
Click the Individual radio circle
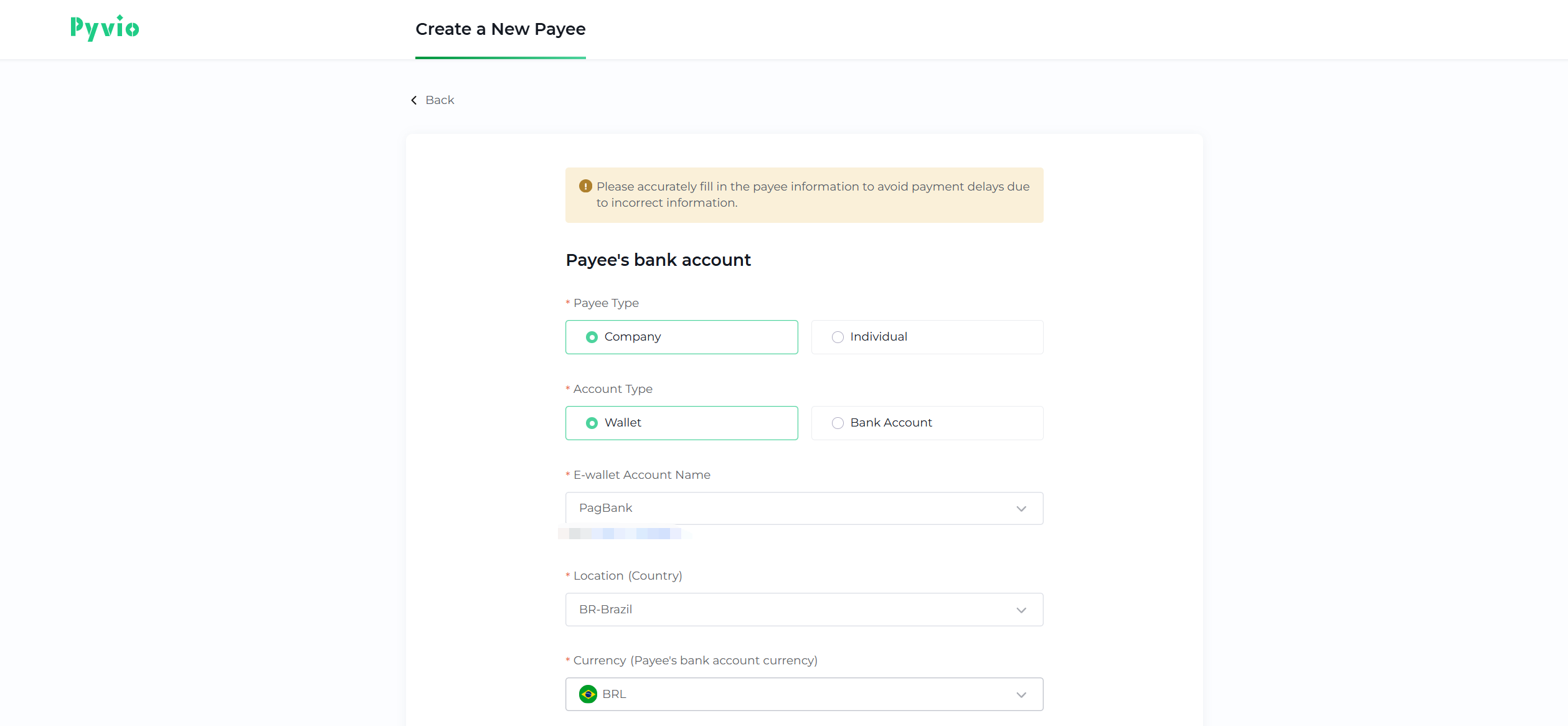(x=838, y=337)
